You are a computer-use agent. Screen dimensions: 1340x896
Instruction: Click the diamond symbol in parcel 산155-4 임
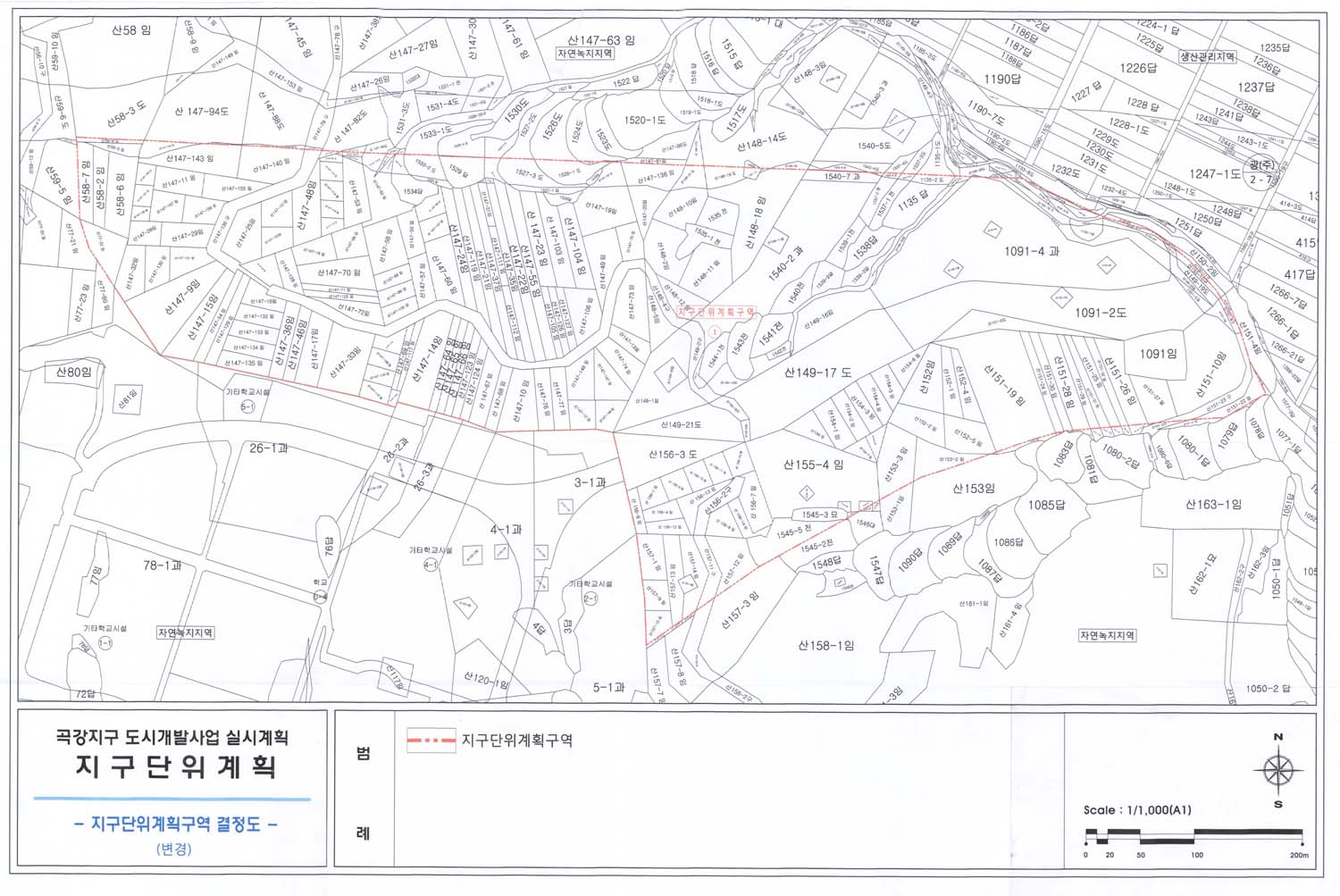pos(807,491)
